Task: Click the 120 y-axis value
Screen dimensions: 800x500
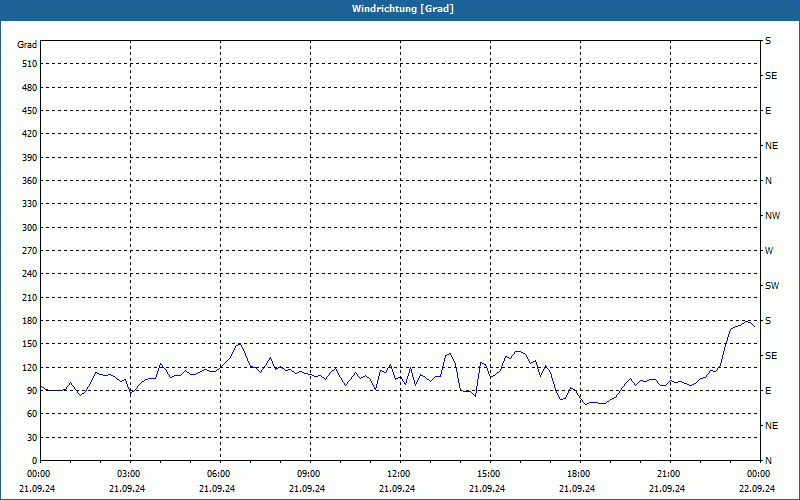Action: pos(30,367)
